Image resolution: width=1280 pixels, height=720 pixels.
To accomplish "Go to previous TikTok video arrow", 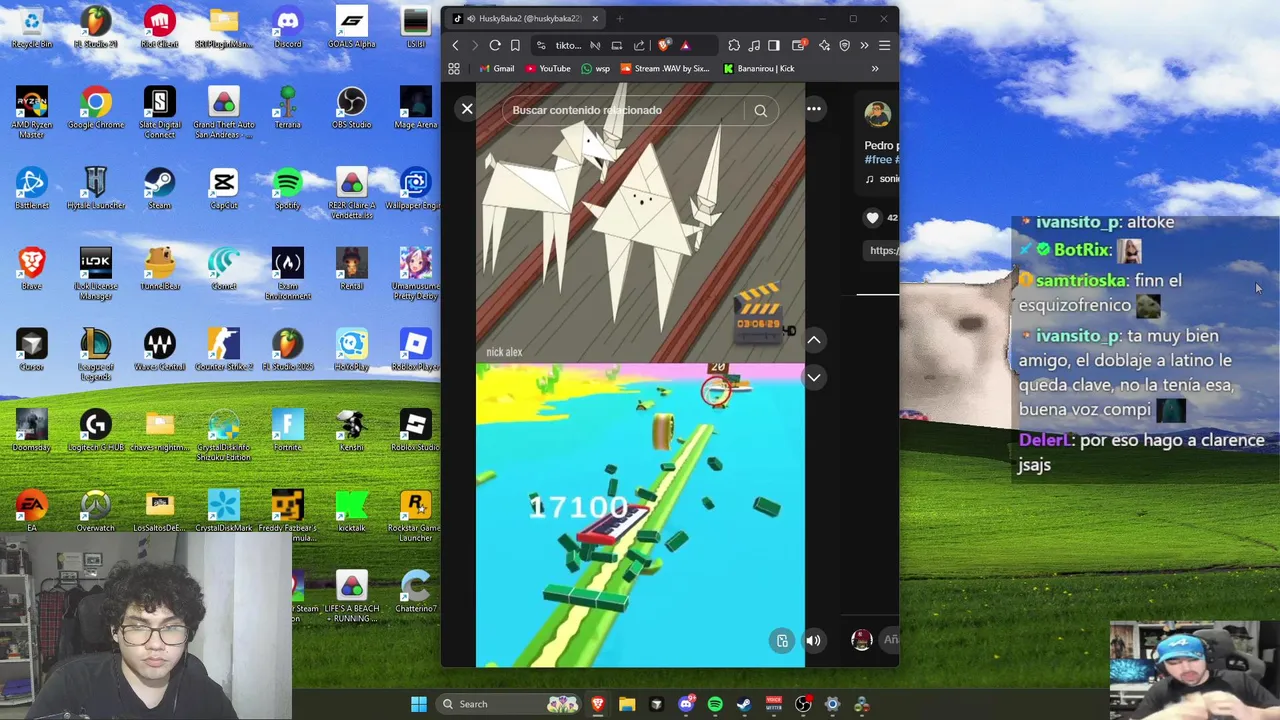I will [814, 340].
